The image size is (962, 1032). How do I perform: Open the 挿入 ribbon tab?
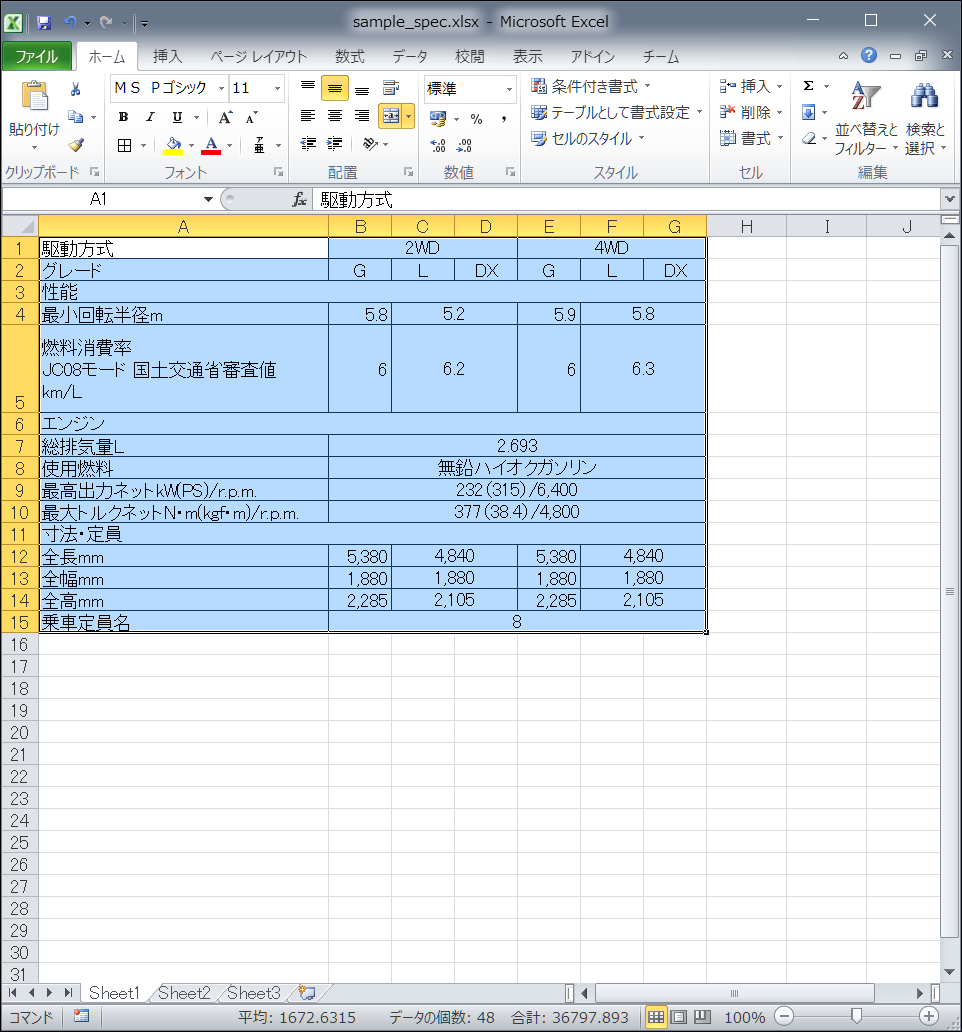[x=167, y=56]
